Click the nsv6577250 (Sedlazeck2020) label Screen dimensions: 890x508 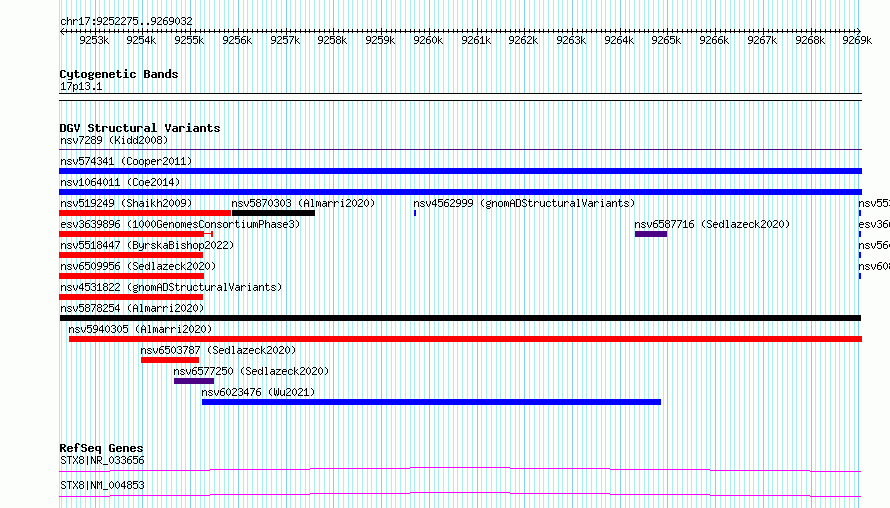(x=251, y=371)
